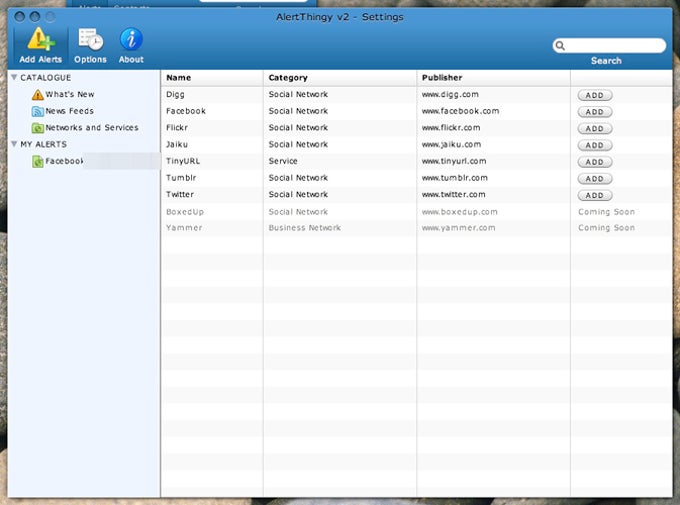Click the www.boxedup.com publisher cell
The width and height of the screenshot is (680, 505).
coord(459,212)
